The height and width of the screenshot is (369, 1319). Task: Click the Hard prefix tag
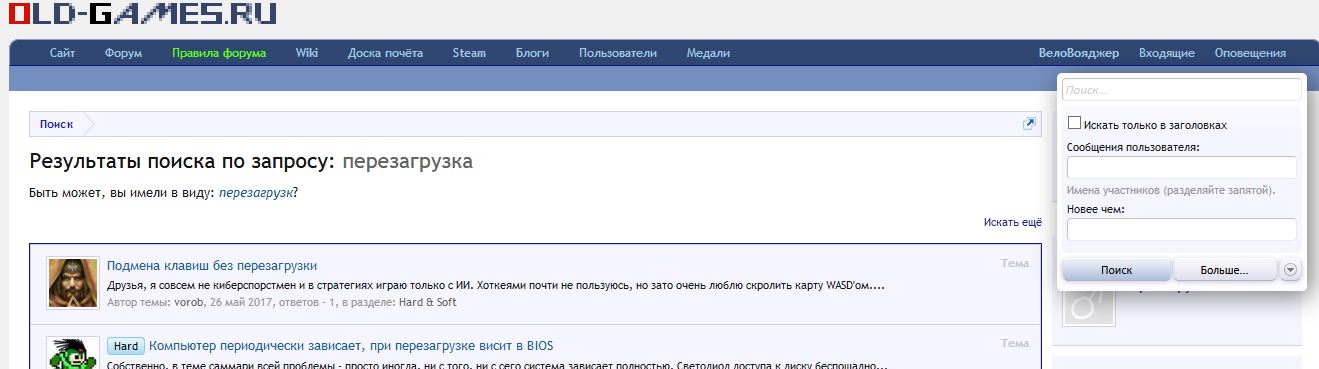126,346
